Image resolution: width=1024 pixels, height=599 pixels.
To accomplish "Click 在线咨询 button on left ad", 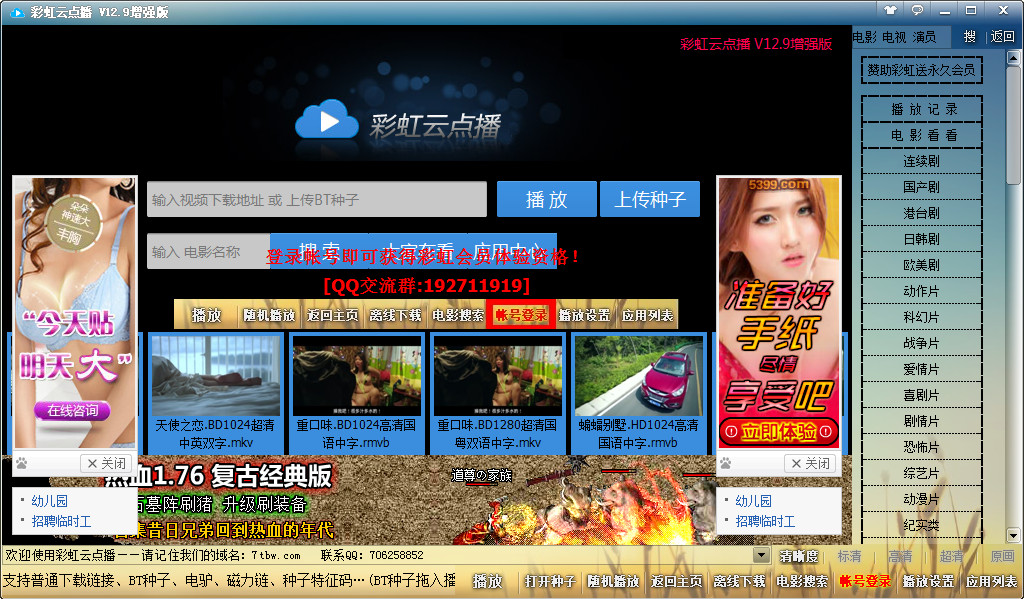I will pyautogui.click(x=72, y=410).
